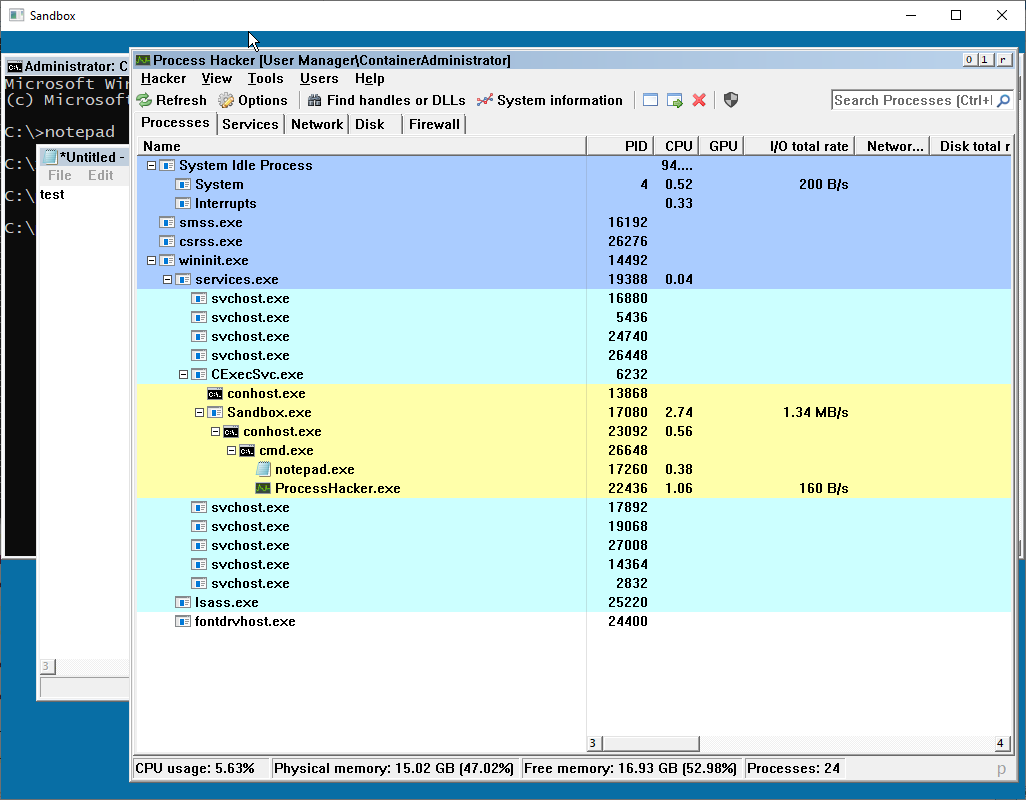Open Options via the gear icon
Screen dimensions: 1026x800
[x=226, y=101]
